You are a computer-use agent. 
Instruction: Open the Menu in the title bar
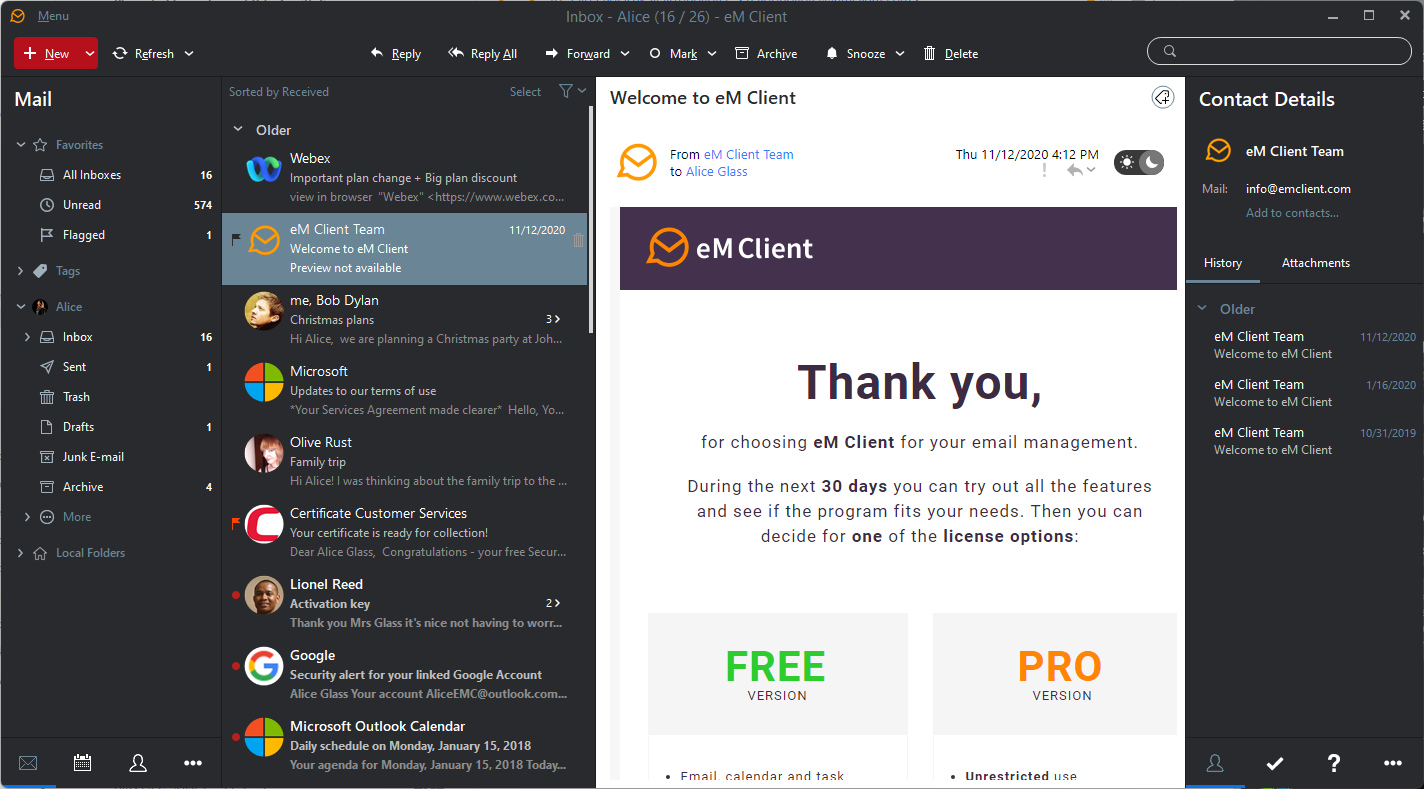(x=53, y=17)
